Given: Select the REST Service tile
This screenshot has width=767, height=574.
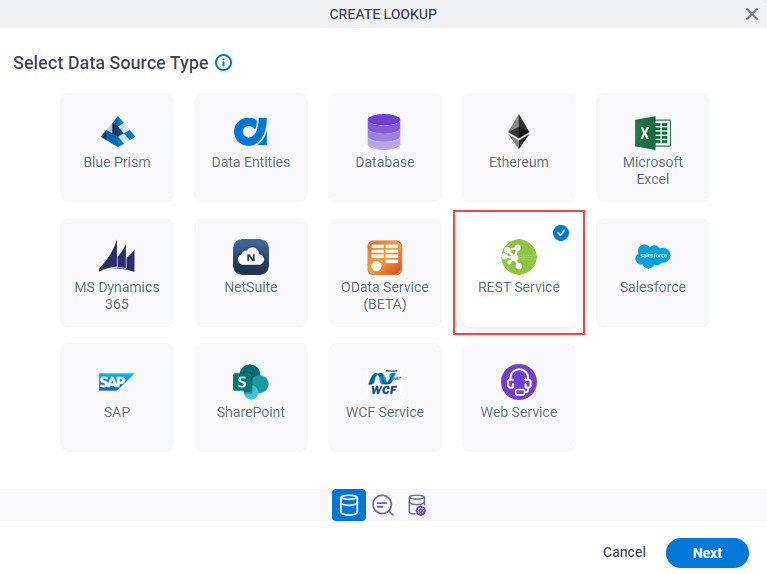Looking at the screenshot, I should [x=519, y=273].
